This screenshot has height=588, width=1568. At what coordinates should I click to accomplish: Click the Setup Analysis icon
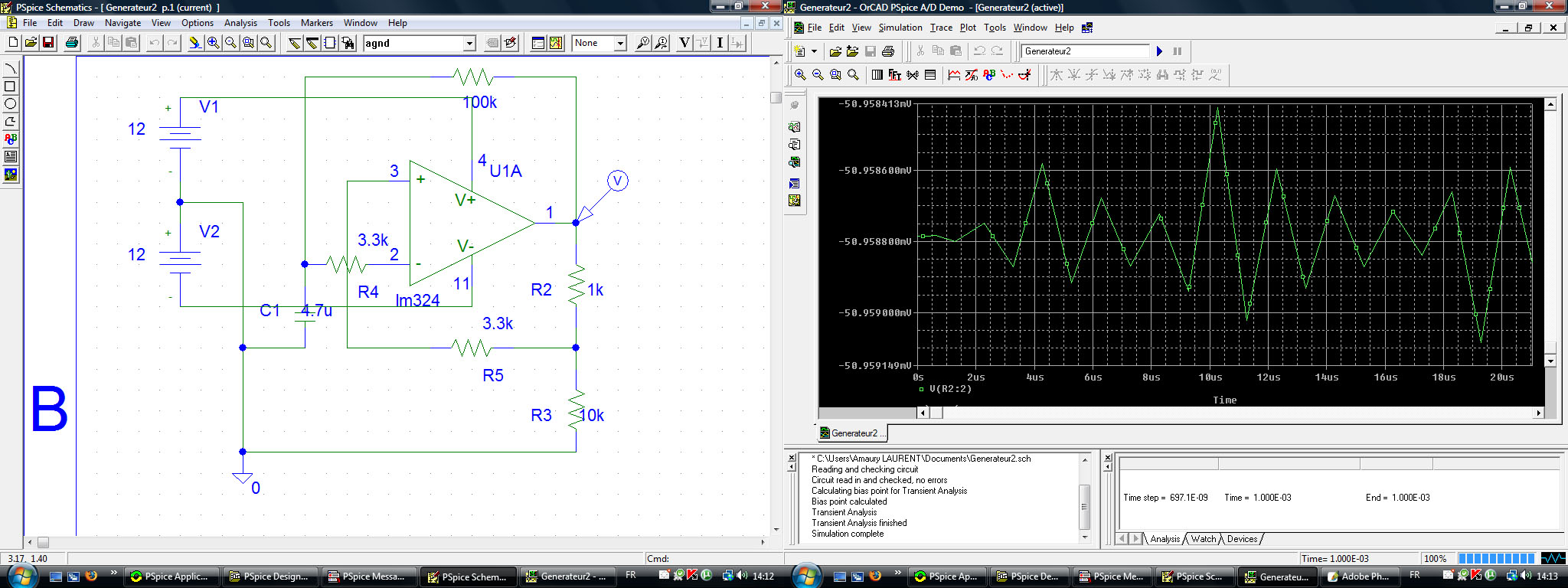[538, 44]
